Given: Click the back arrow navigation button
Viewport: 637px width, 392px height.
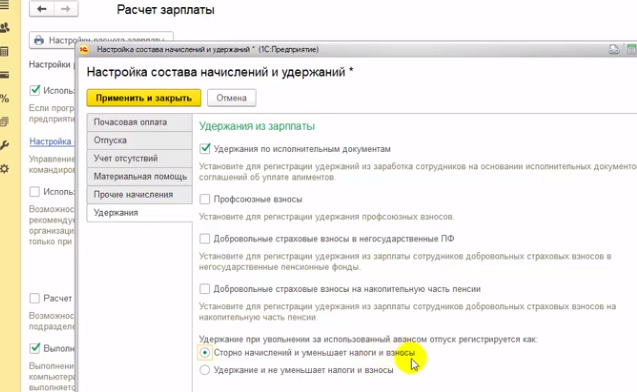Looking at the screenshot, I should pyautogui.click(x=41, y=9).
